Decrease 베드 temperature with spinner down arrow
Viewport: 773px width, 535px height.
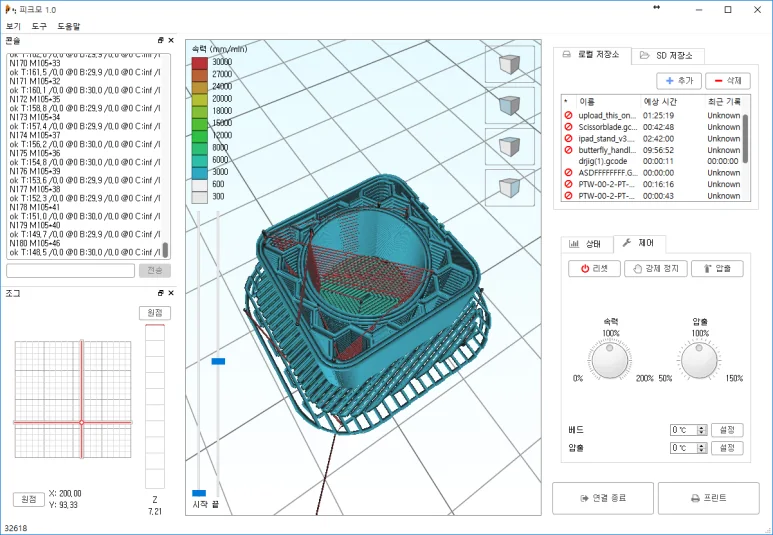click(702, 432)
